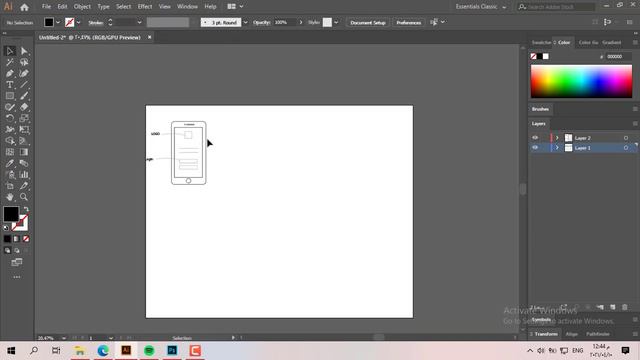Switch to the Swatches panel tab
This screenshot has height=360, width=640.
(541, 42)
